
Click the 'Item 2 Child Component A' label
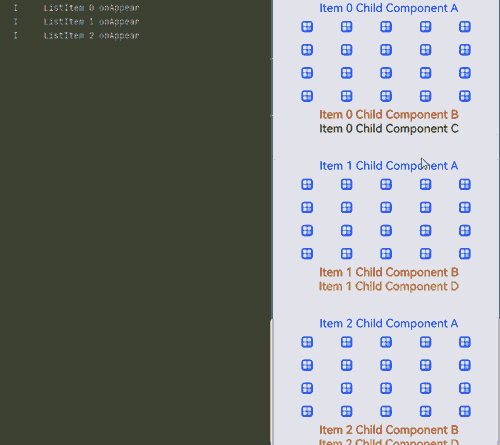[x=389, y=324]
